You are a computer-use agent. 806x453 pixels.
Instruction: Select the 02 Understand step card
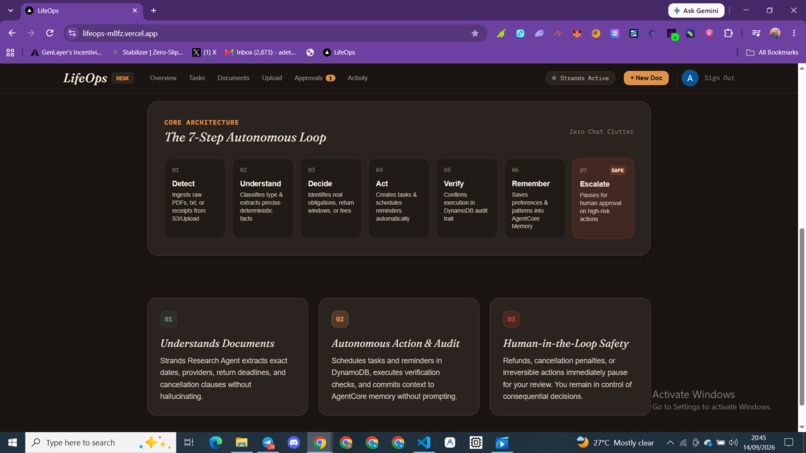[x=263, y=198]
